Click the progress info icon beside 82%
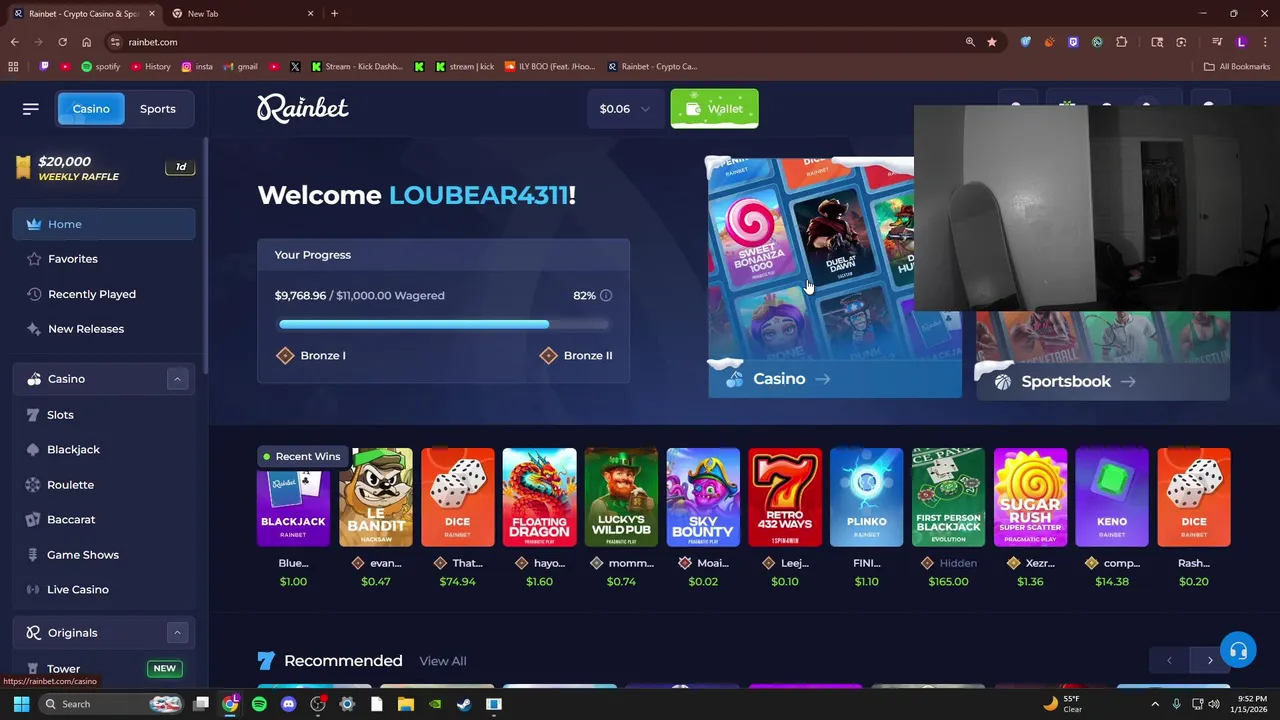1280x720 pixels. coord(606,295)
